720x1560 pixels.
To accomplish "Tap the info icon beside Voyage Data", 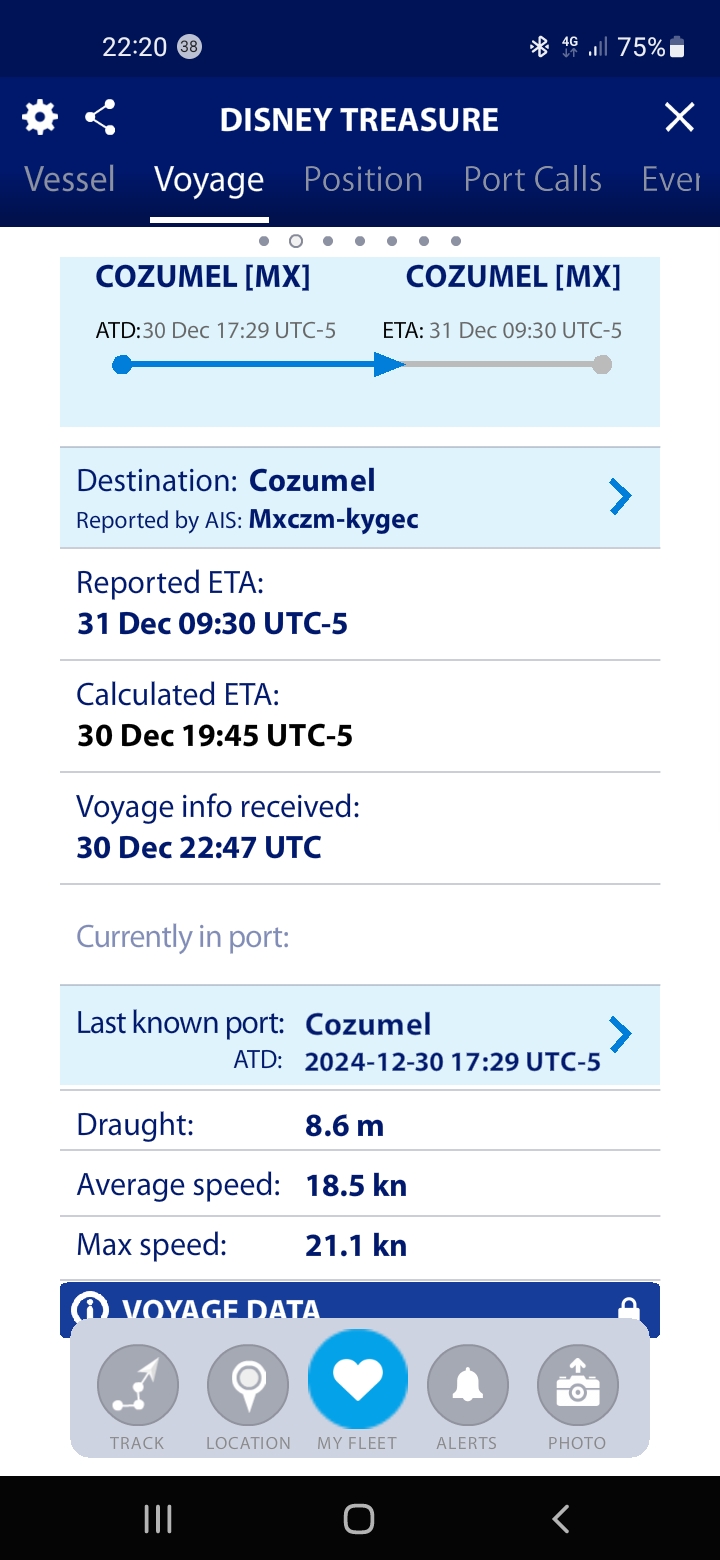I will tap(91, 1309).
